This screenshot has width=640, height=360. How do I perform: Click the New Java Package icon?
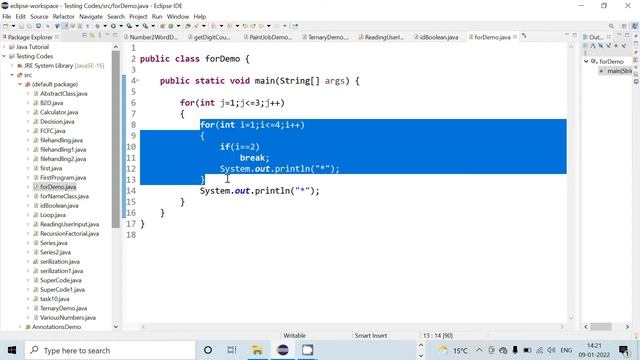162,26
